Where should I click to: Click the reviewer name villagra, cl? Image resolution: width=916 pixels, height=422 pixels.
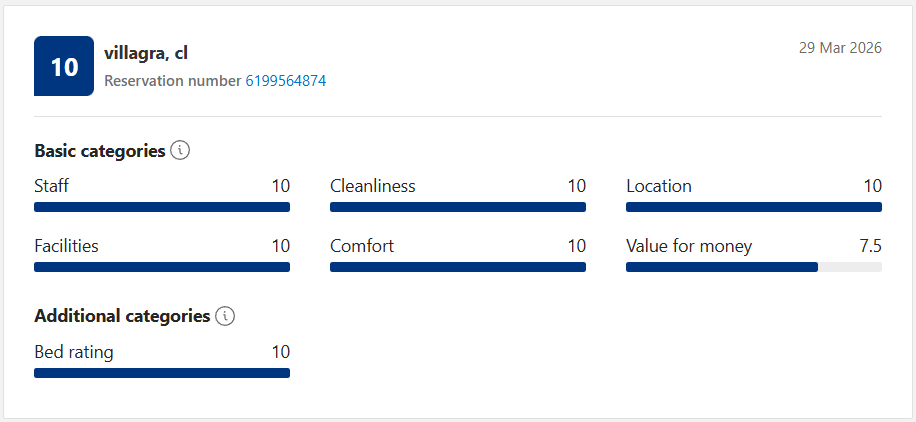click(x=146, y=53)
